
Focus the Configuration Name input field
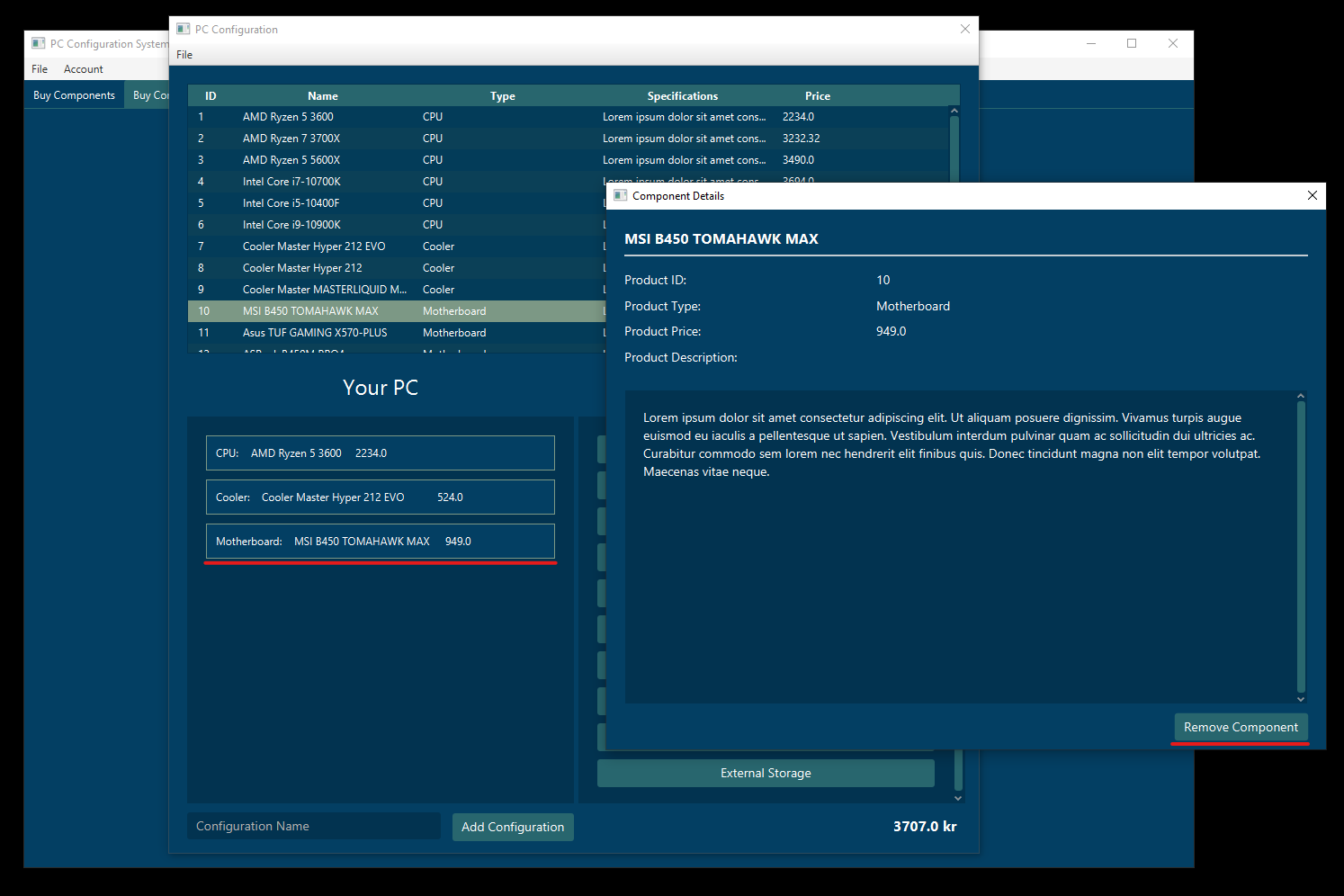[314, 826]
